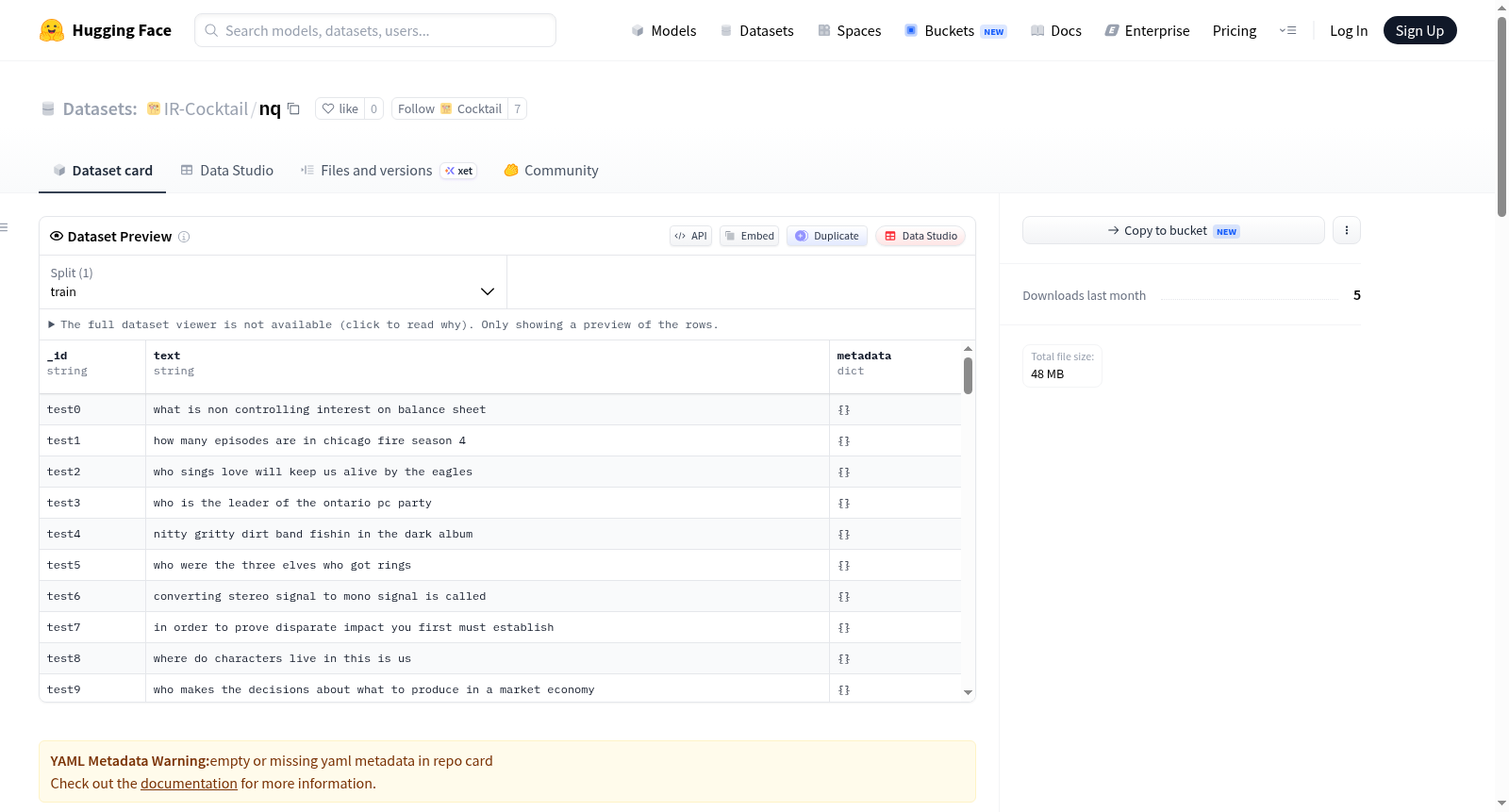1509x812 pixels.
Task: Open the API code icon button
Action: point(690,236)
